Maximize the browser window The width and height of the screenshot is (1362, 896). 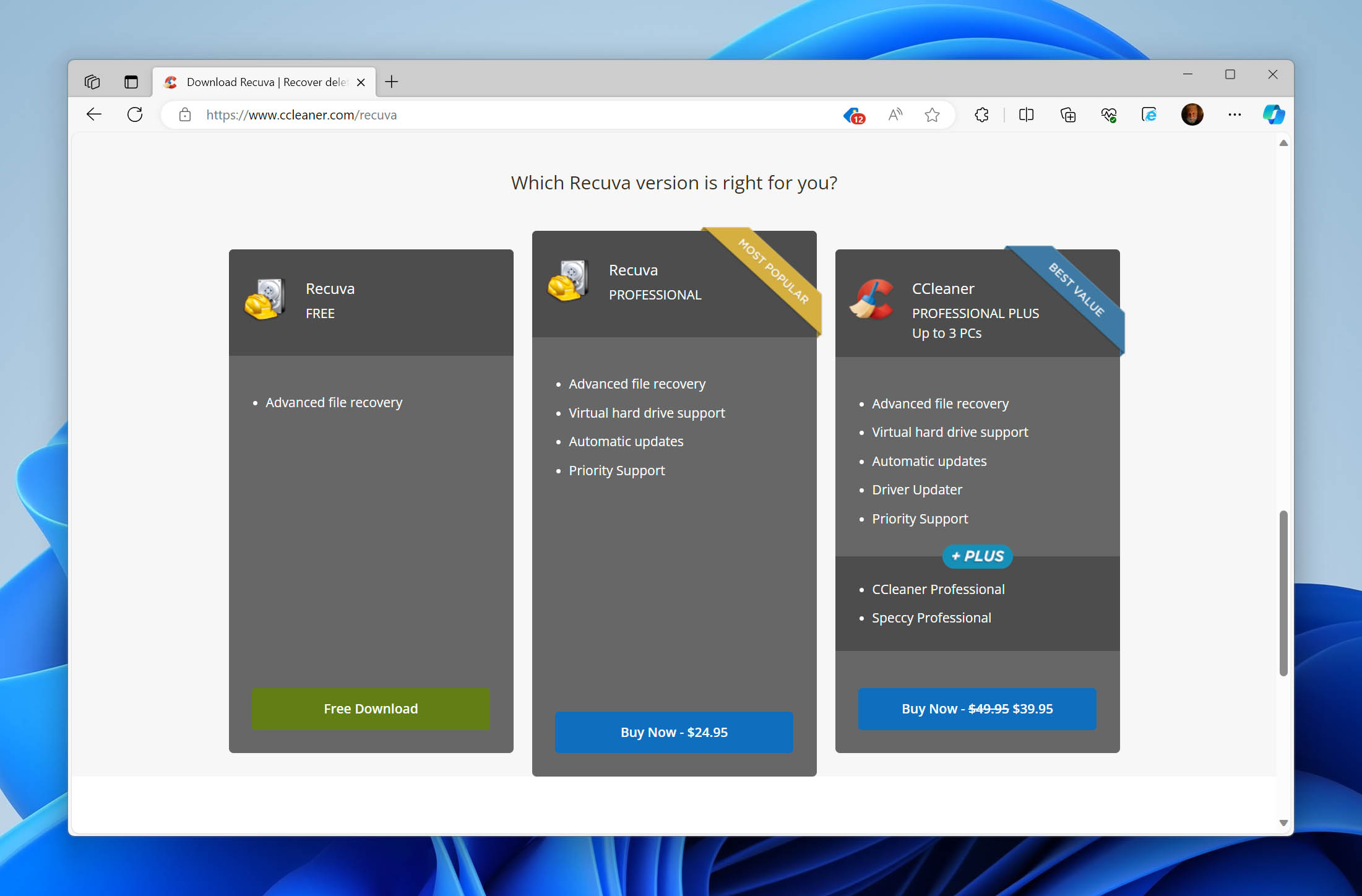tap(1230, 74)
